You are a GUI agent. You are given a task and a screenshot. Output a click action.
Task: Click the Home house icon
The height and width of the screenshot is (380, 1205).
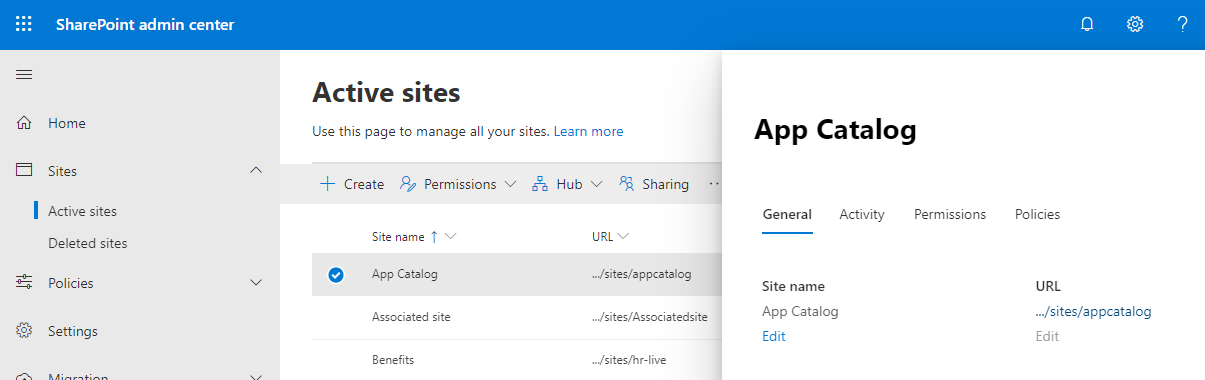click(x=25, y=123)
